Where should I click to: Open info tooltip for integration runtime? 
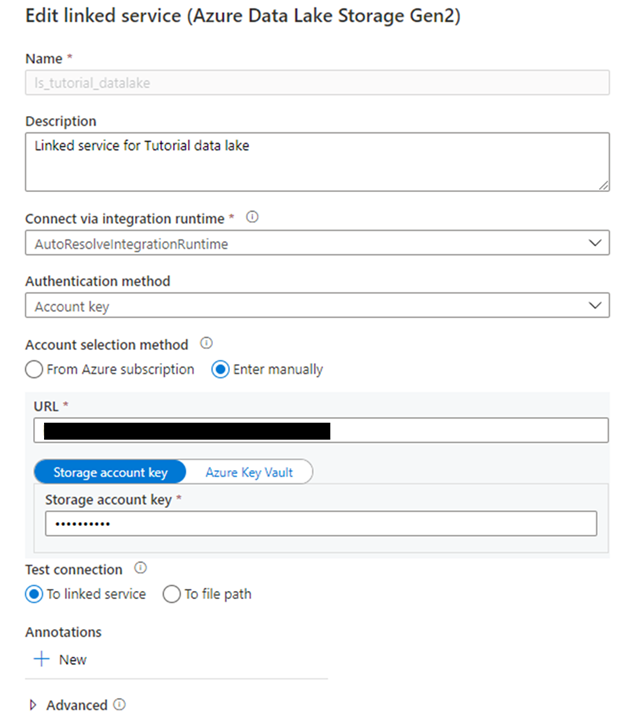coord(252,217)
